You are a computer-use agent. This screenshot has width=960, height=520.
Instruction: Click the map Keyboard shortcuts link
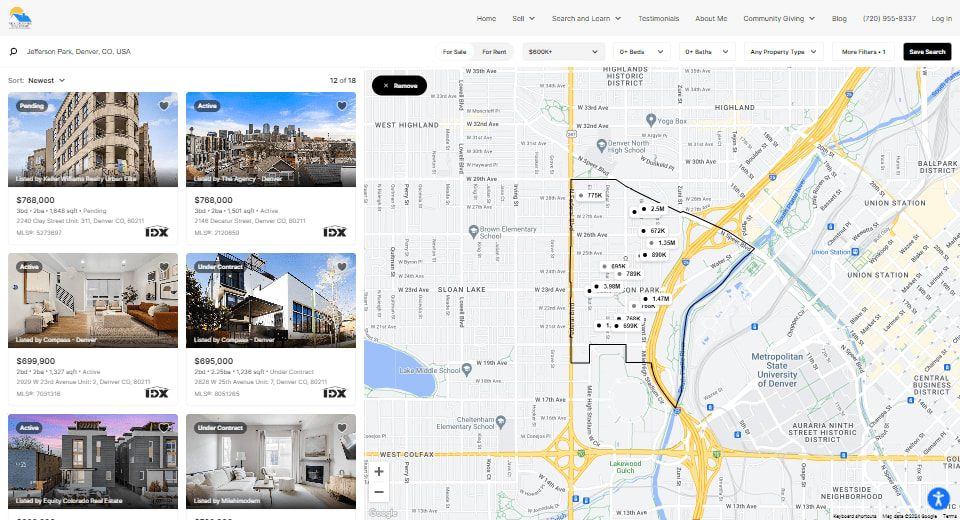[855, 516]
